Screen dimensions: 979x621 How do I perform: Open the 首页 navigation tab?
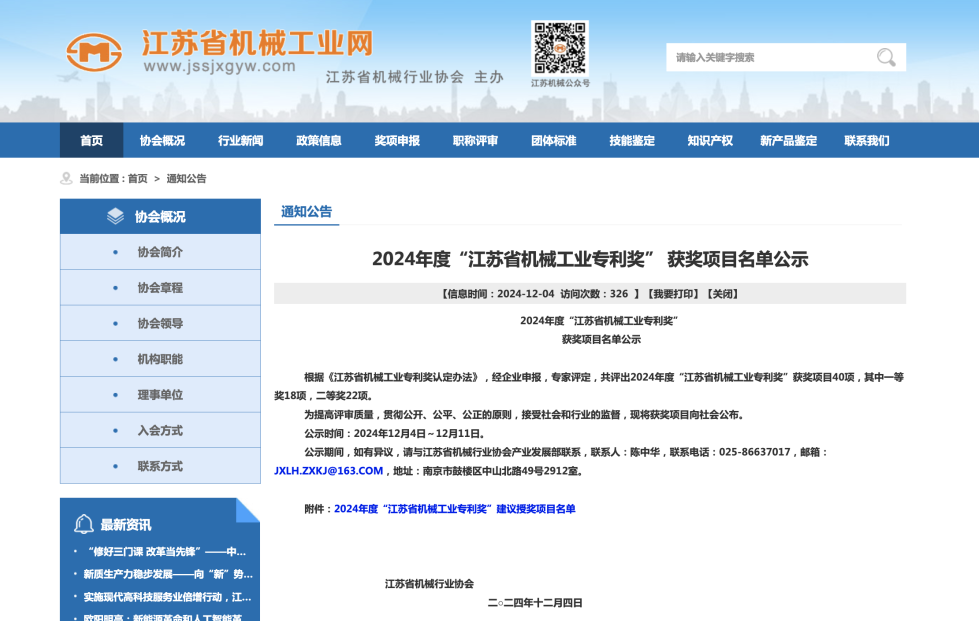click(x=91, y=140)
